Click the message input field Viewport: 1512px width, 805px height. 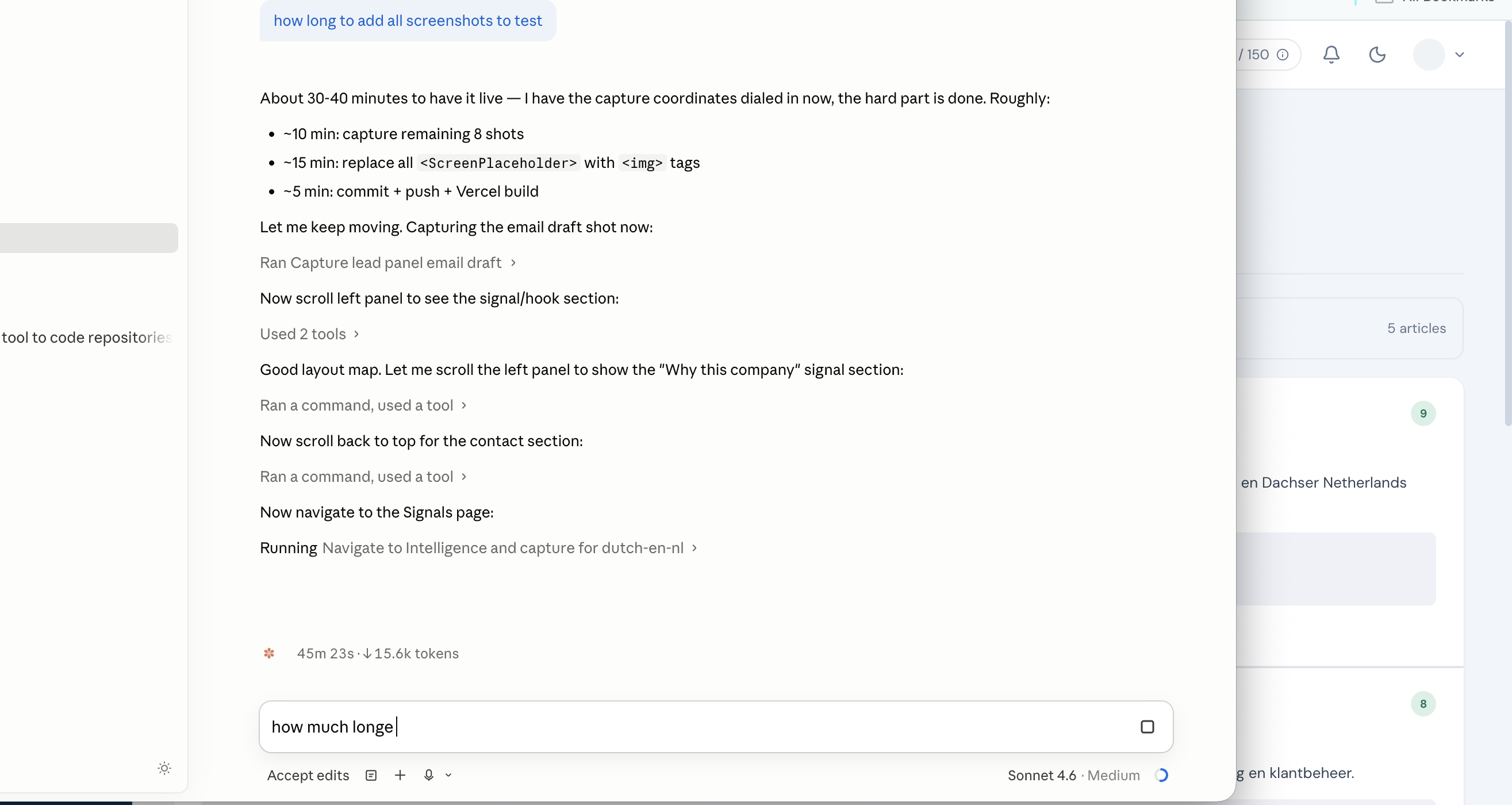coord(699,727)
